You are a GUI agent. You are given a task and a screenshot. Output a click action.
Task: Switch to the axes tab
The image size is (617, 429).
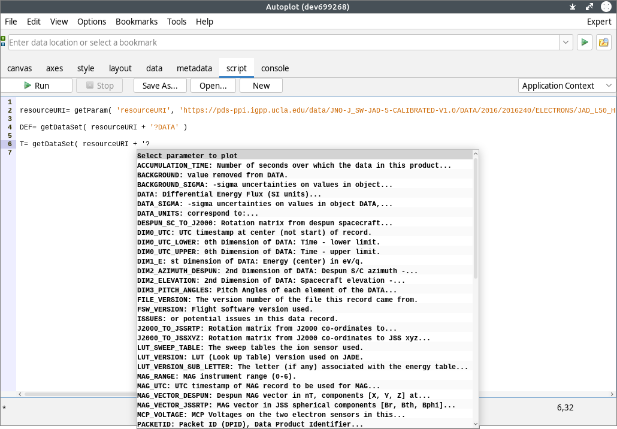point(54,68)
